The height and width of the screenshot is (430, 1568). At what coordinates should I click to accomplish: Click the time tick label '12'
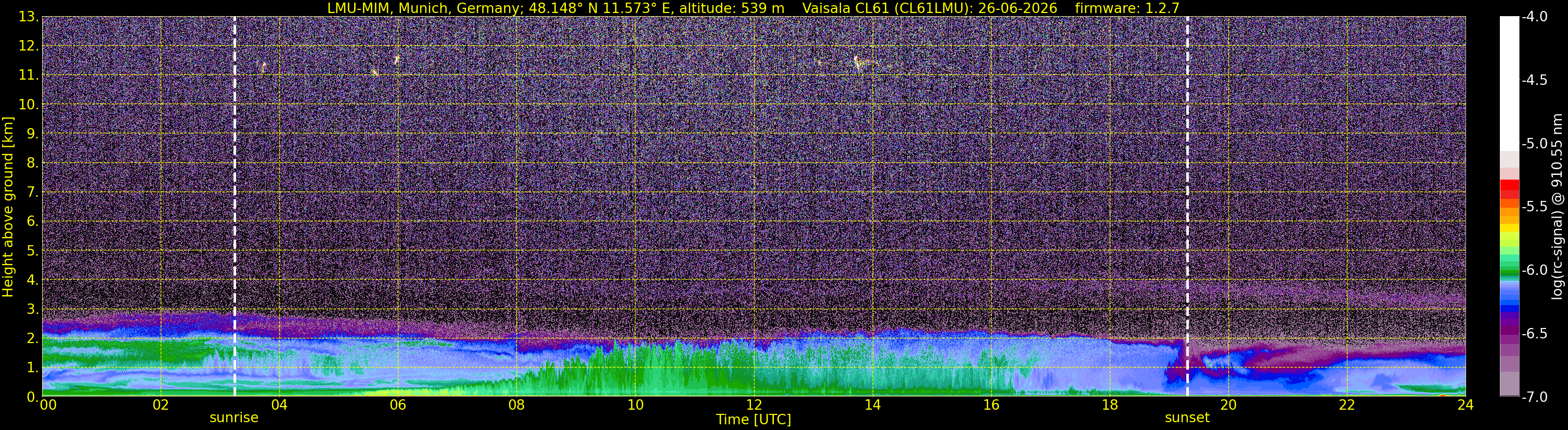point(754,405)
